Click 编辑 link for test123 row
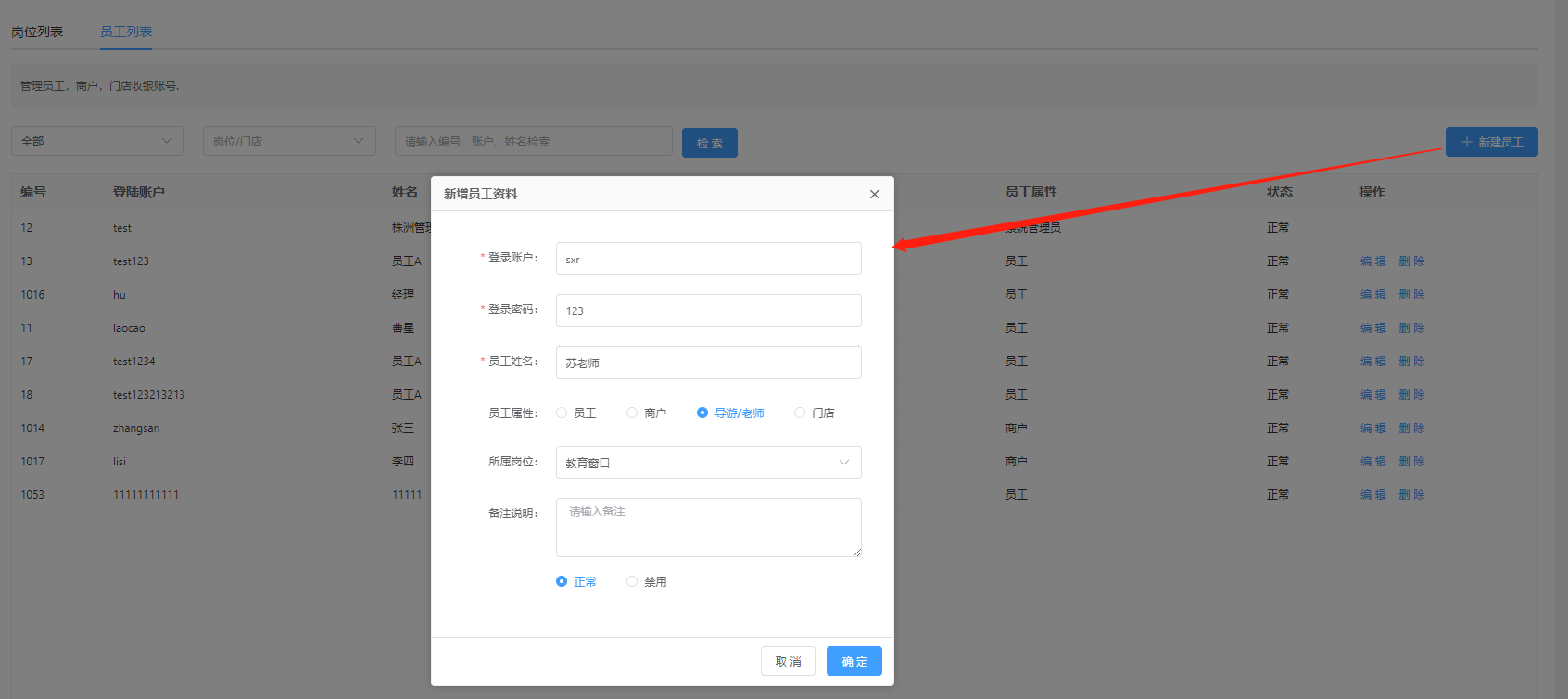Viewport: 1568px width, 699px height. pyautogui.click(x=1372, y=261)
